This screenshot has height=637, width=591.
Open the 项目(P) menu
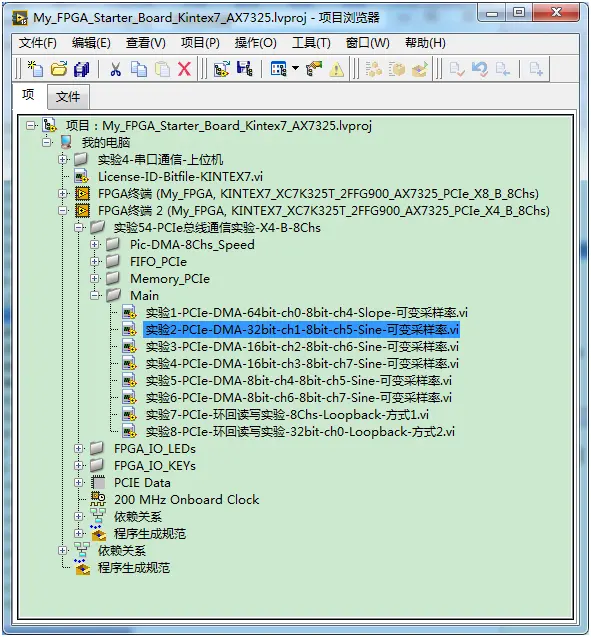200,43
